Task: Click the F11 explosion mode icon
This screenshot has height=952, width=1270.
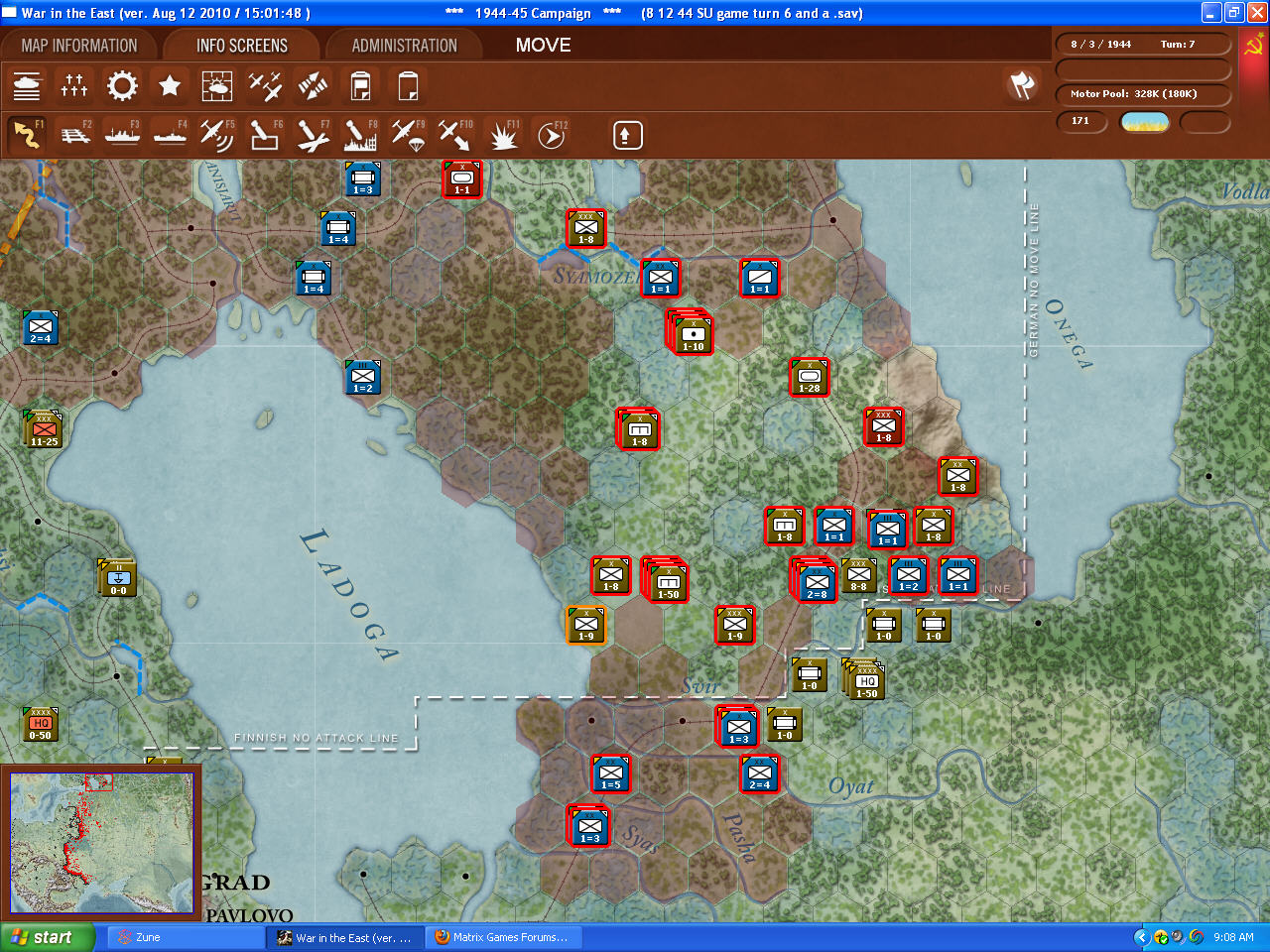Action: point(503,135)
